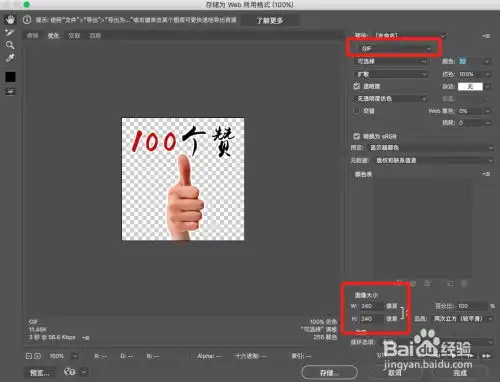Viewport: 500px width, 382px height.
Task: Click the 100个赞 thumbs-up preview image
Action: click(x=183, y=179)
